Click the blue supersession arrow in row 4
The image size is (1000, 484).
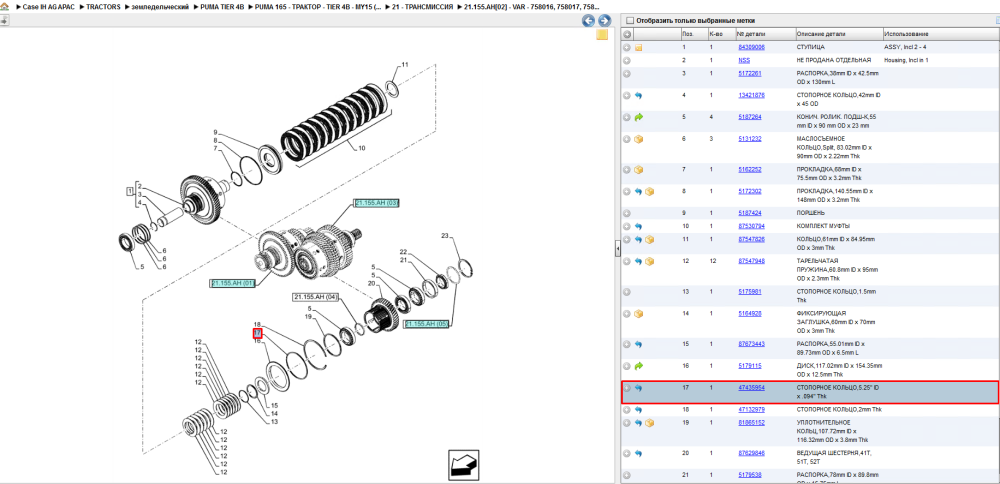click(x=638, y=96)
